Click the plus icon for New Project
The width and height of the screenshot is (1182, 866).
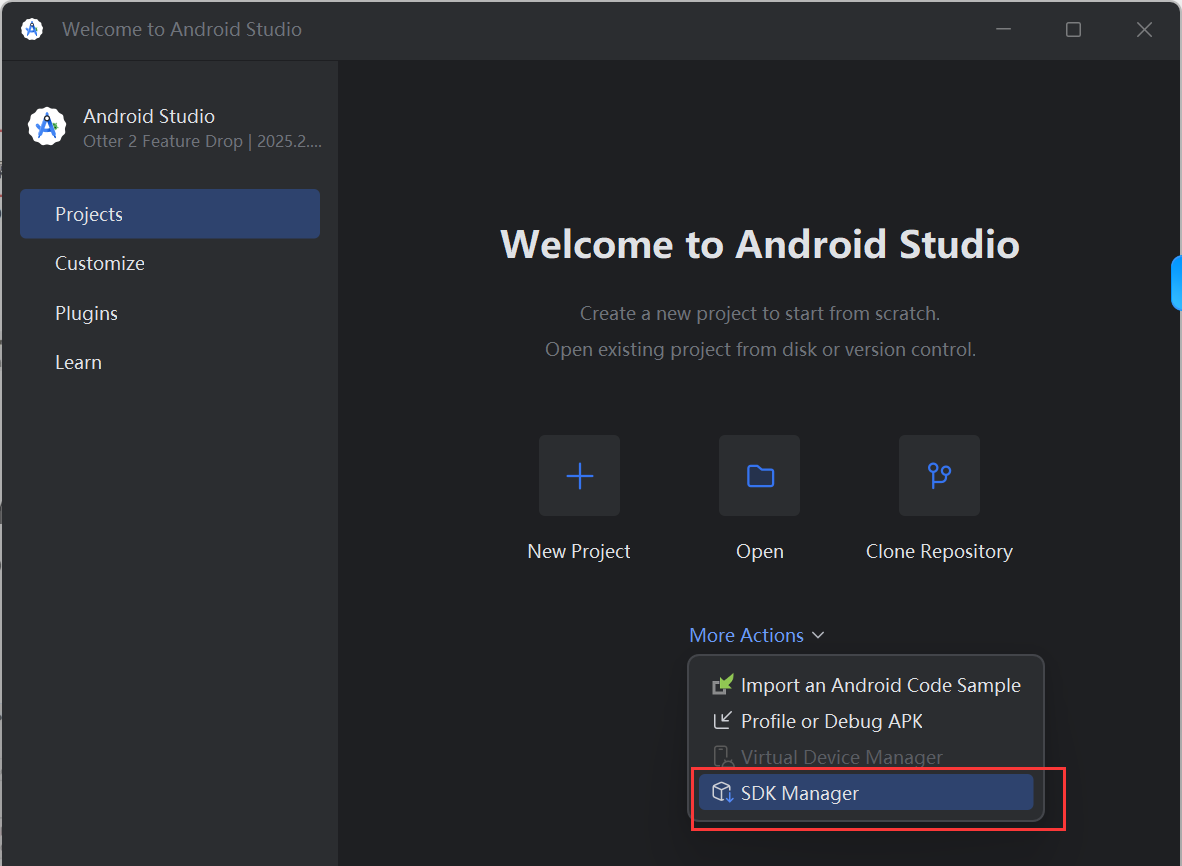click(579, 475)
